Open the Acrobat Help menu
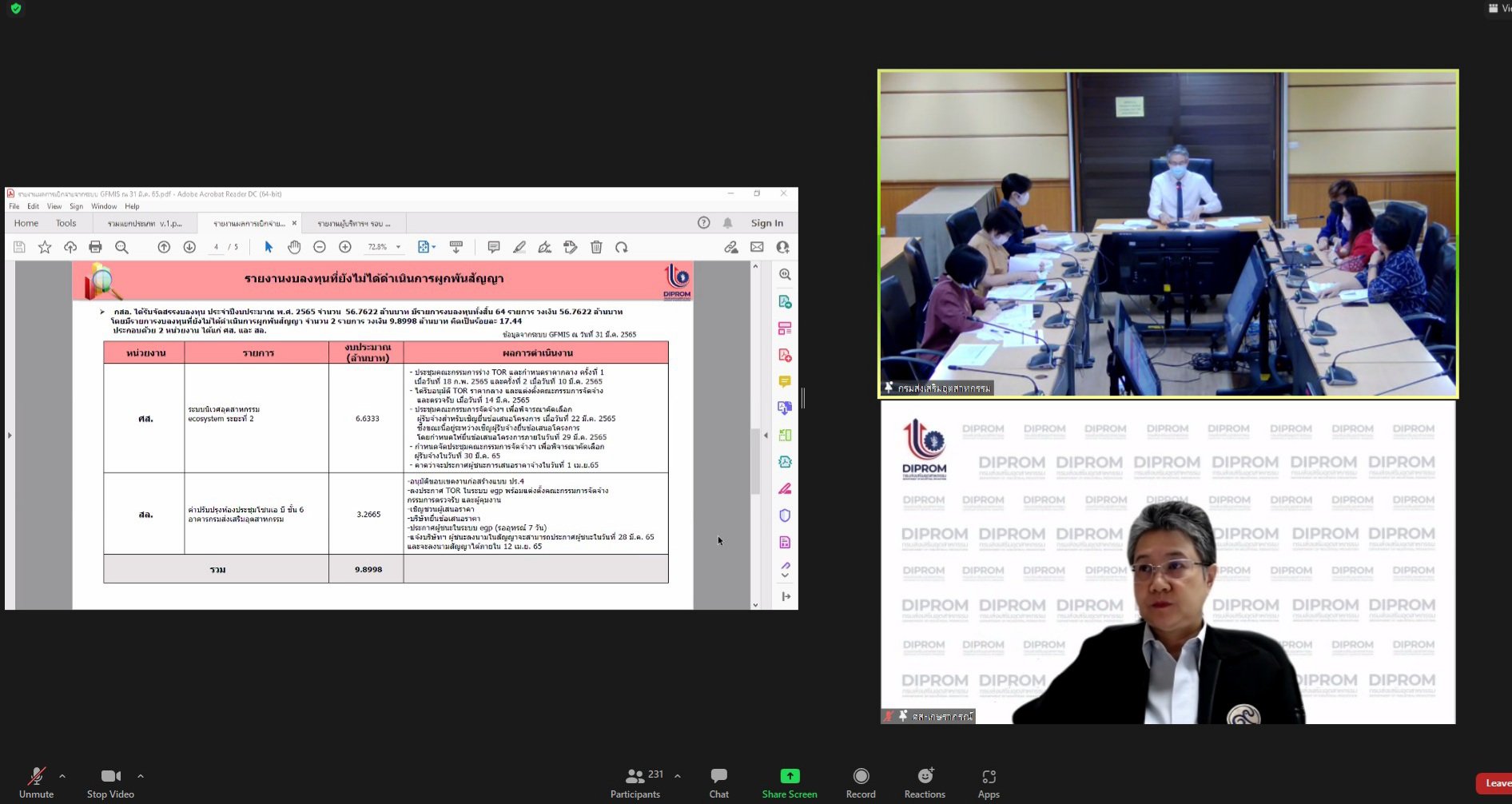The height and width of the screenshot is (804, 1512). (x=132, y=206)
